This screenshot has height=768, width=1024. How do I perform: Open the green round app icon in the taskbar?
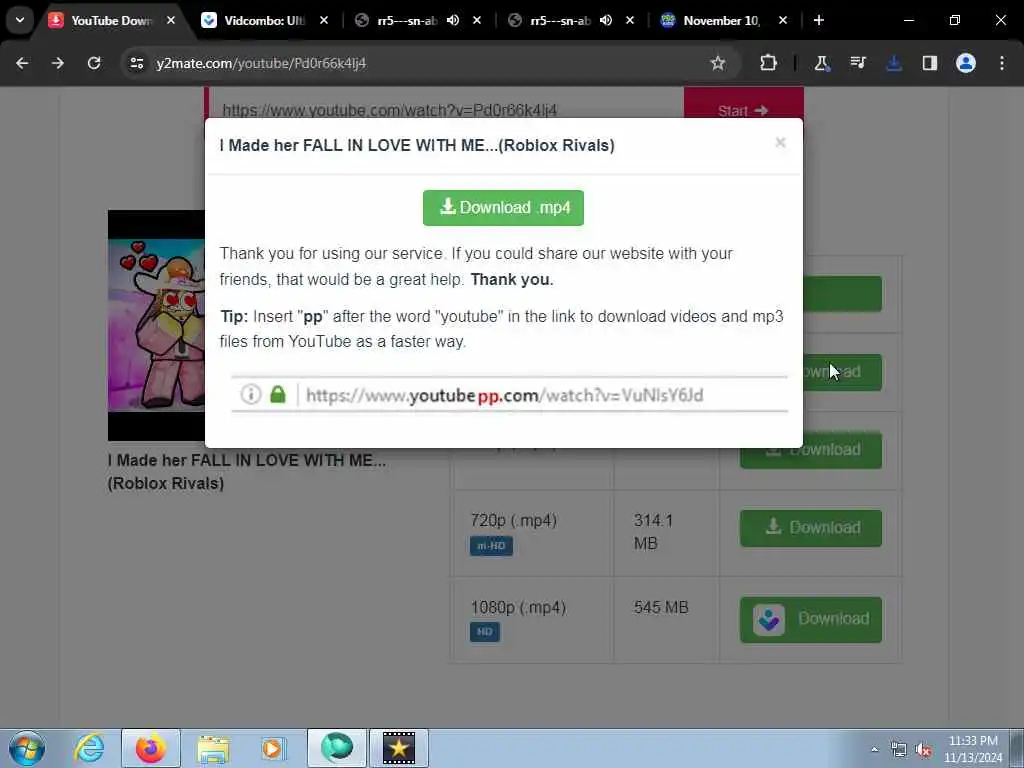pos(336,748)
